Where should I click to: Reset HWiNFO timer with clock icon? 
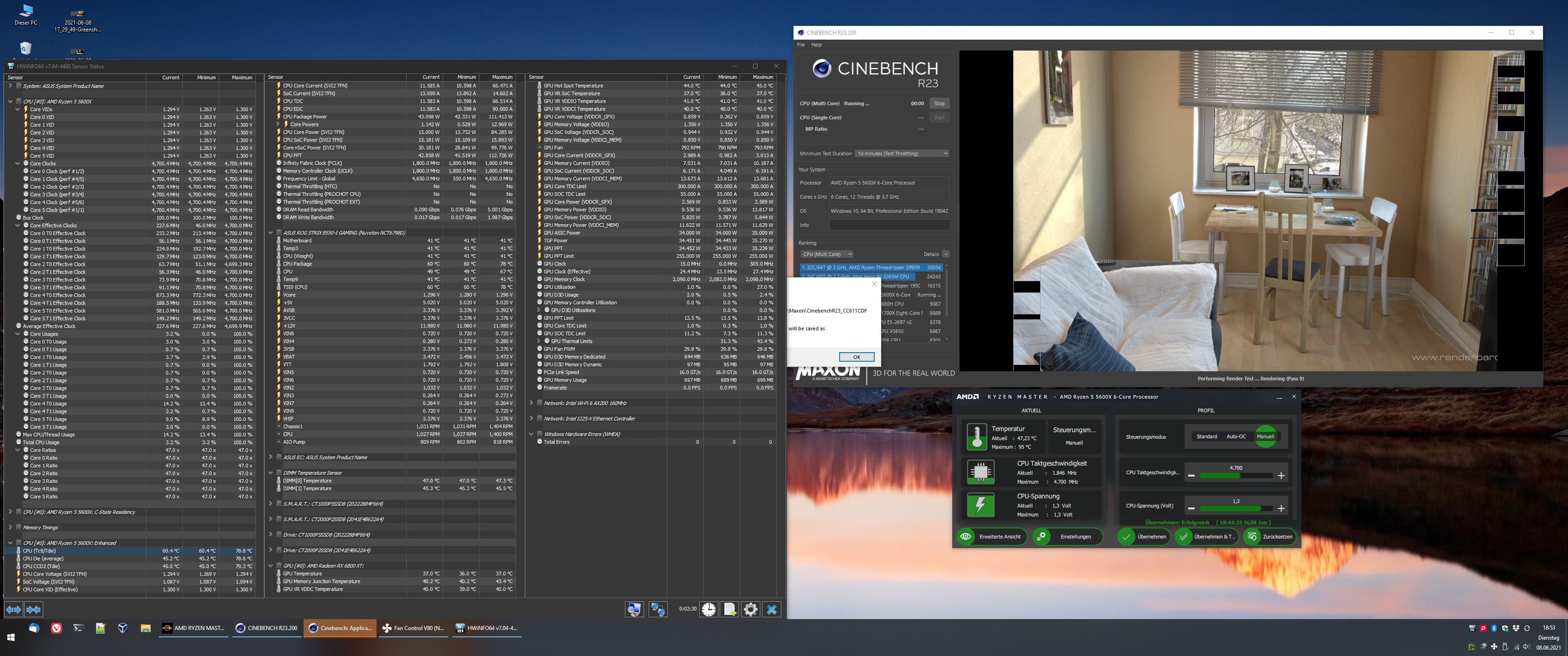(x=708, y=609)
